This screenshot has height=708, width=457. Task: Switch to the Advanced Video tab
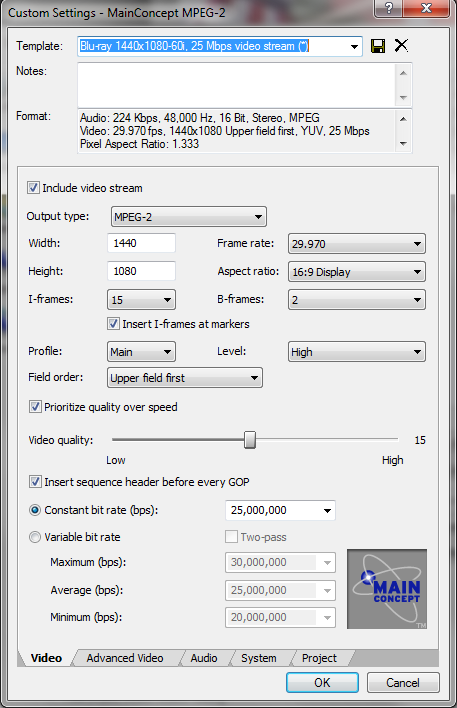pos(125,658)
